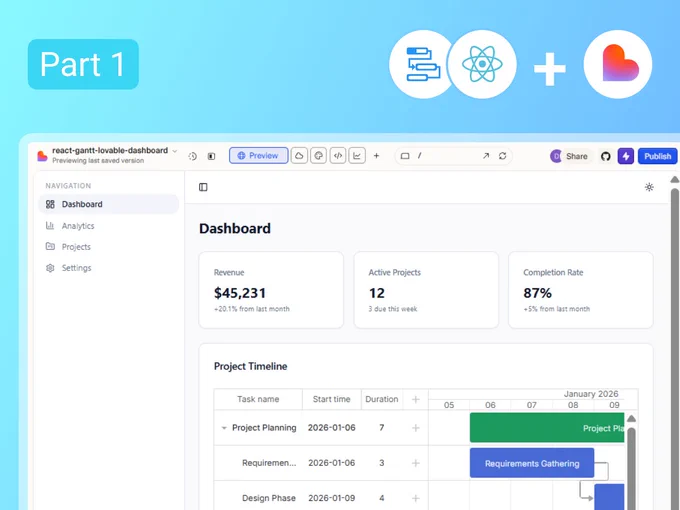Click the Projects folder icon in the sidebar
680x510 pixels.
click(x=50, y=246)
